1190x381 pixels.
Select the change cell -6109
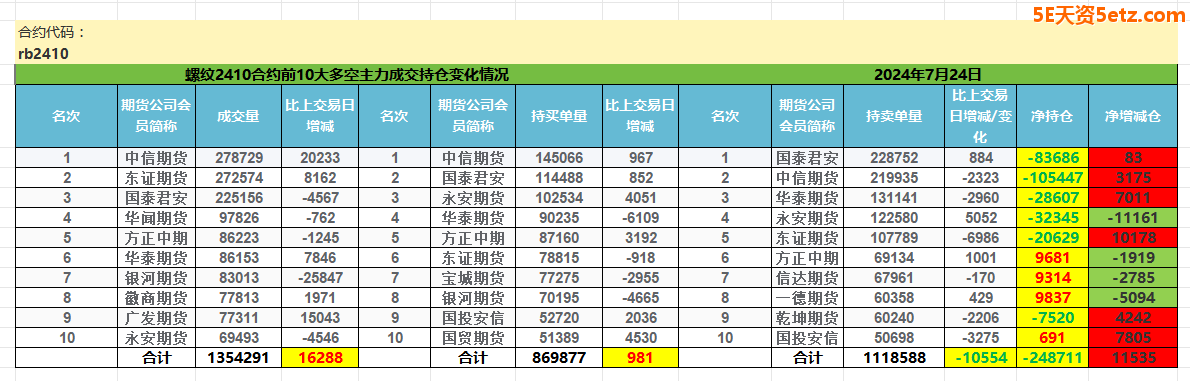[641, 218]
